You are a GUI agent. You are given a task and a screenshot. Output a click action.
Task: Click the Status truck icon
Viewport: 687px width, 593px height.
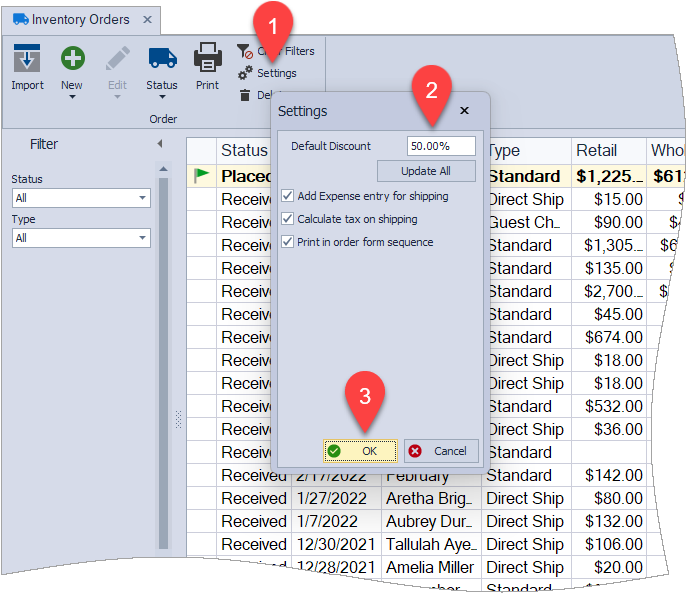[162, 58]
